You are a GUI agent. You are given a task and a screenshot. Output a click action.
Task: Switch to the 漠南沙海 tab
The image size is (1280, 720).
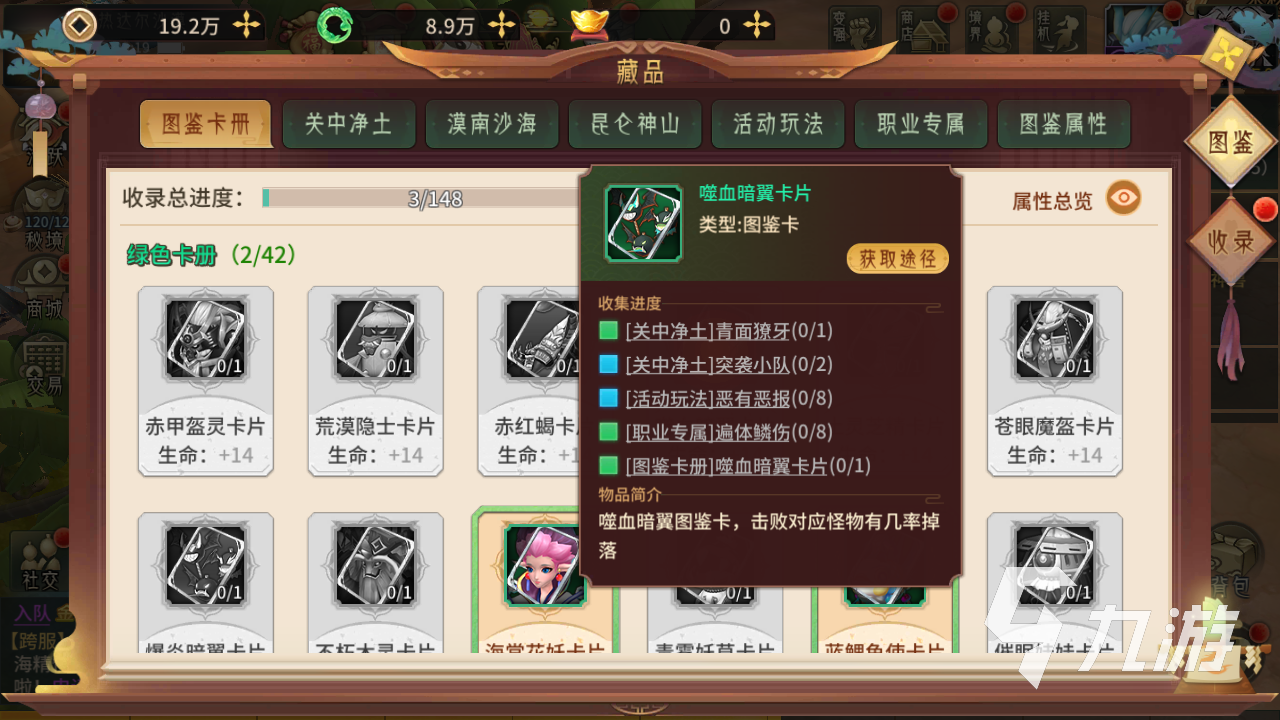(491, 124)
